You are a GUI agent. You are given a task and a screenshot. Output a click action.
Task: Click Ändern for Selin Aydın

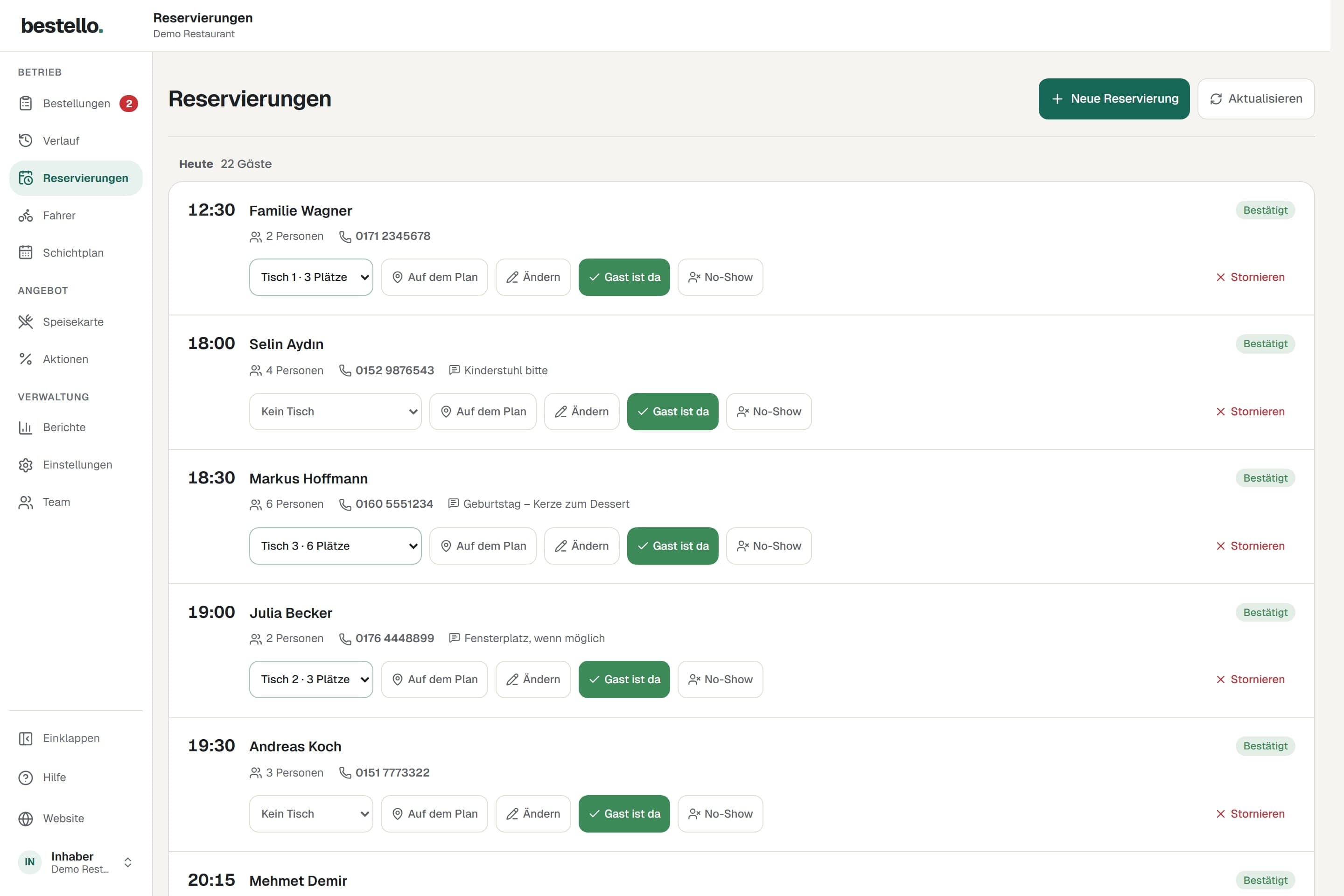[x=581, y=412]
